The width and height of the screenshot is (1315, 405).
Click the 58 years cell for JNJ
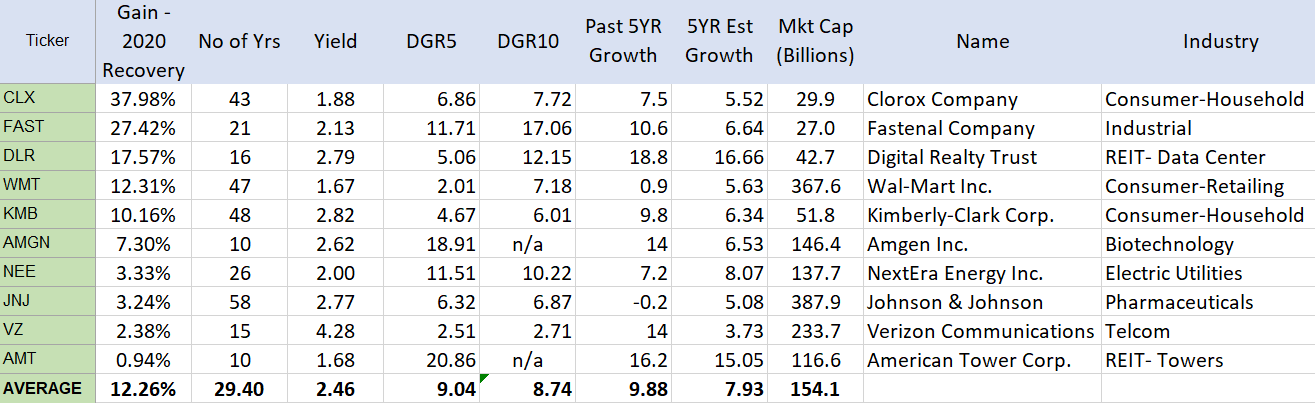239,302
